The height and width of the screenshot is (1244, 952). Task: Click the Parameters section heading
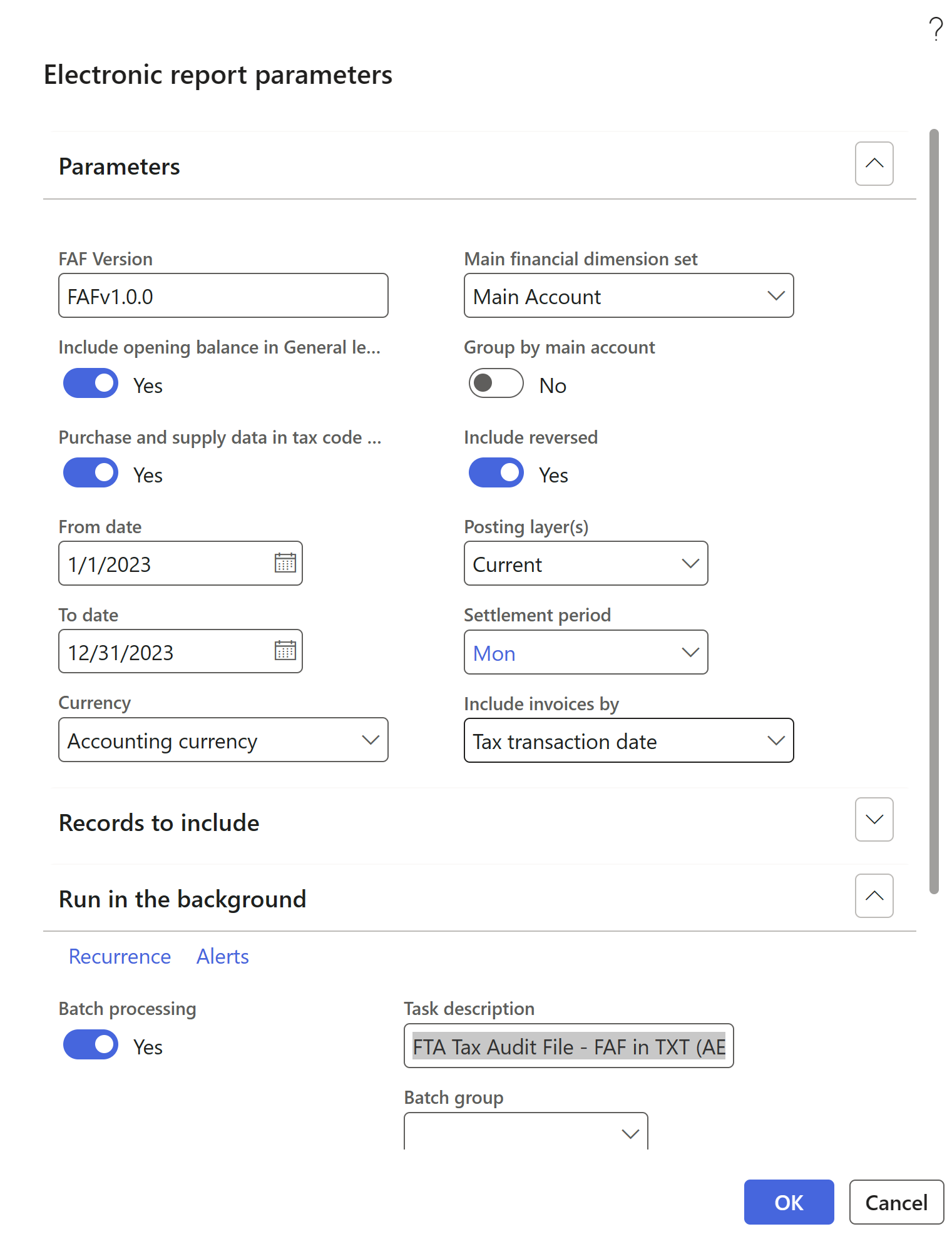click(119, 167)
